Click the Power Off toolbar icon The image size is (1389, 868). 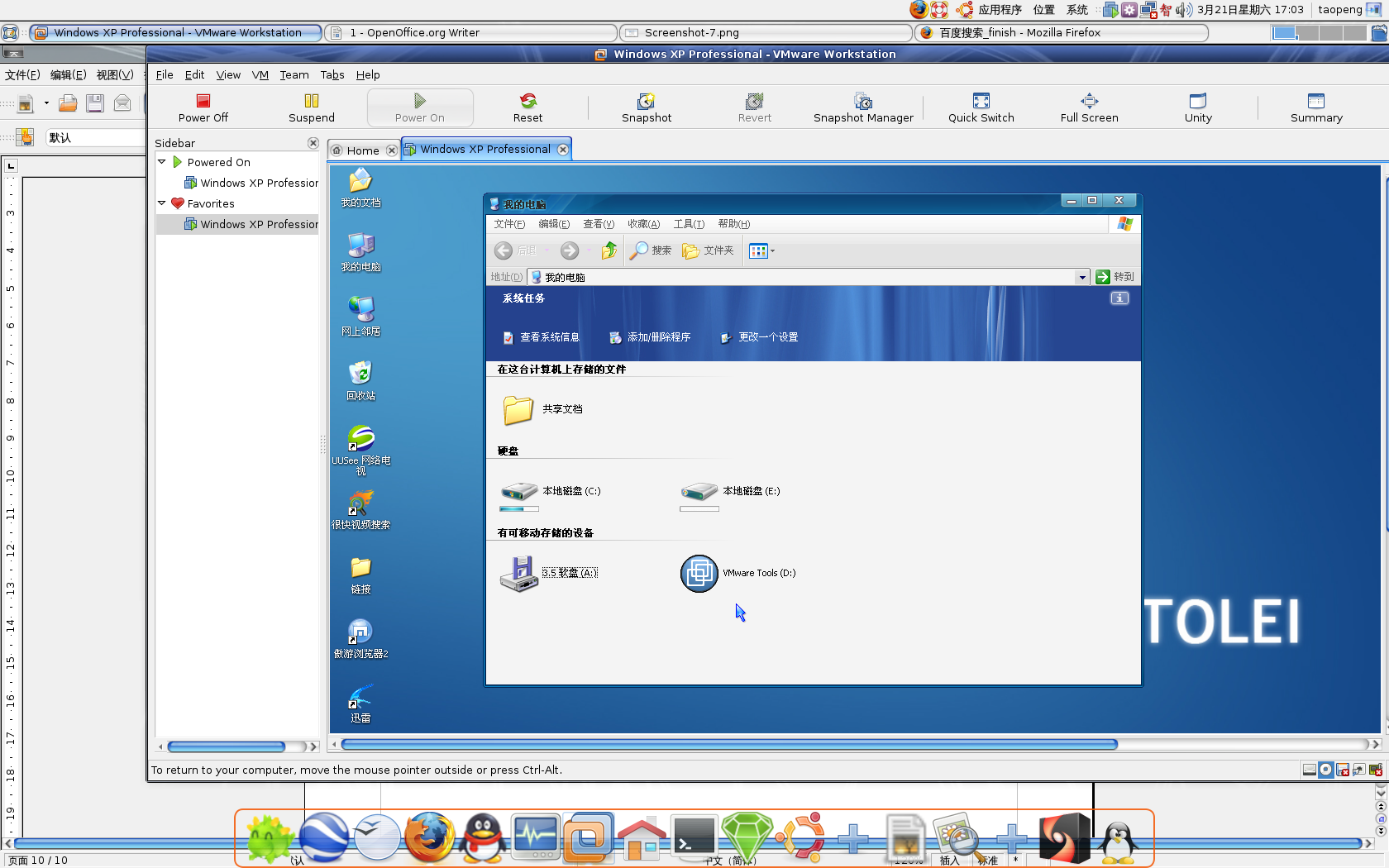coord(203,108)
